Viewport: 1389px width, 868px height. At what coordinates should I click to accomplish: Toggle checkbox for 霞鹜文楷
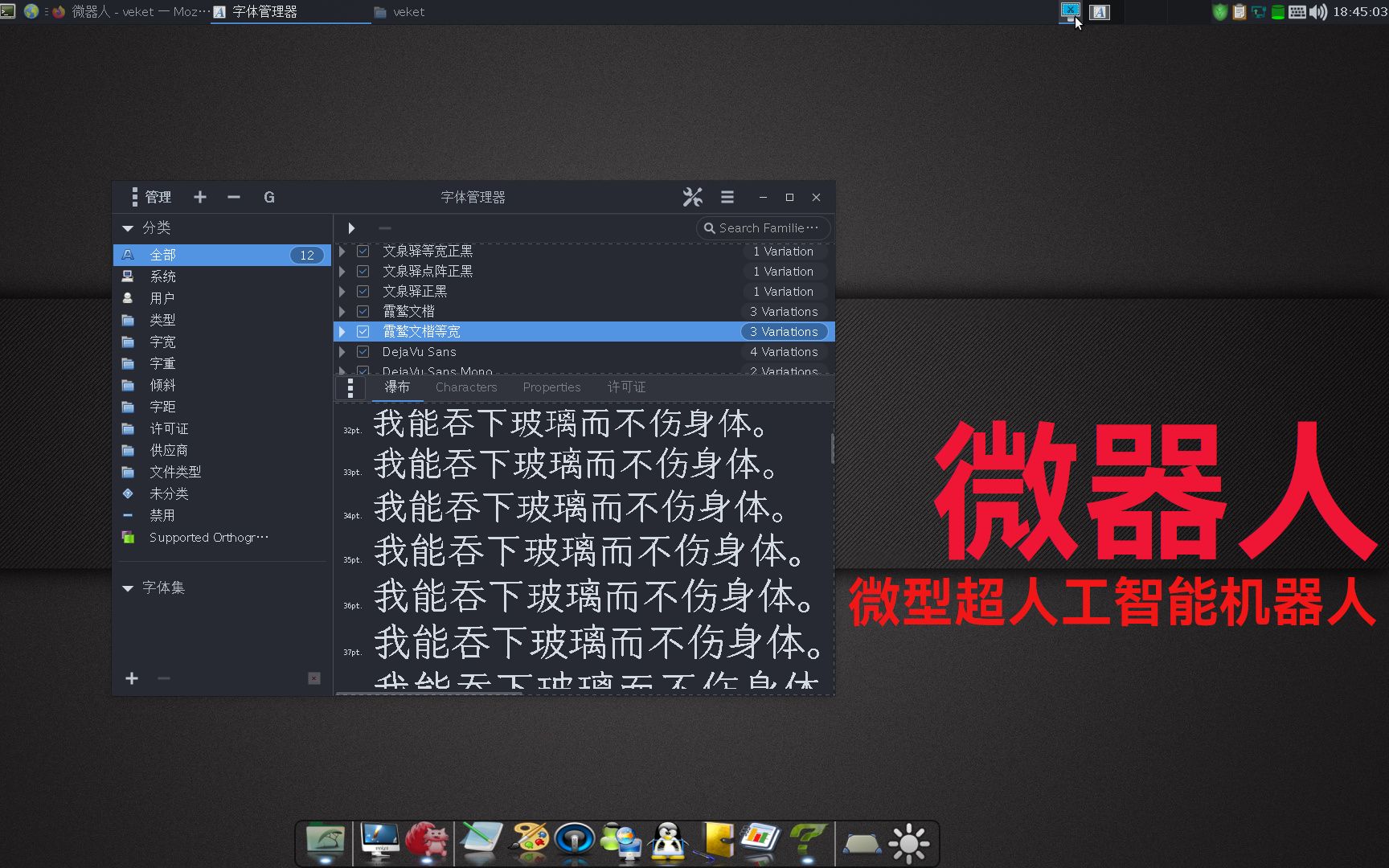tap(363, 311)
